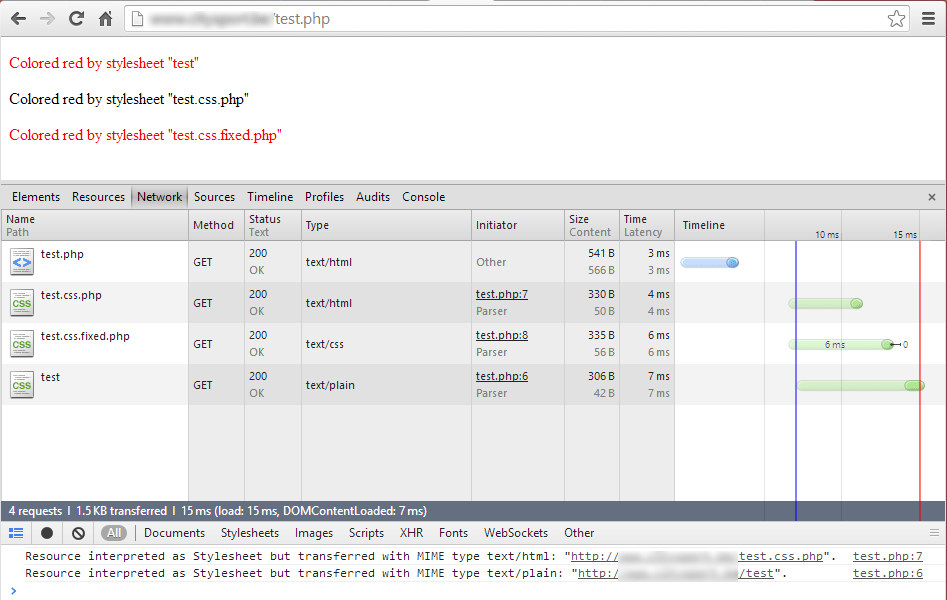
Task: Click the page icon in the address bar
Action: pyautogui.click(x=137, y=19)
